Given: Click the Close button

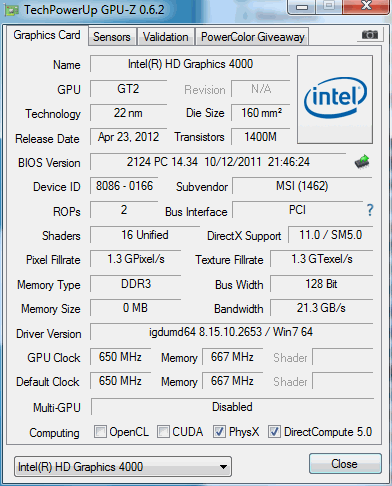Looking at the screenshot, I should point(345,464).
